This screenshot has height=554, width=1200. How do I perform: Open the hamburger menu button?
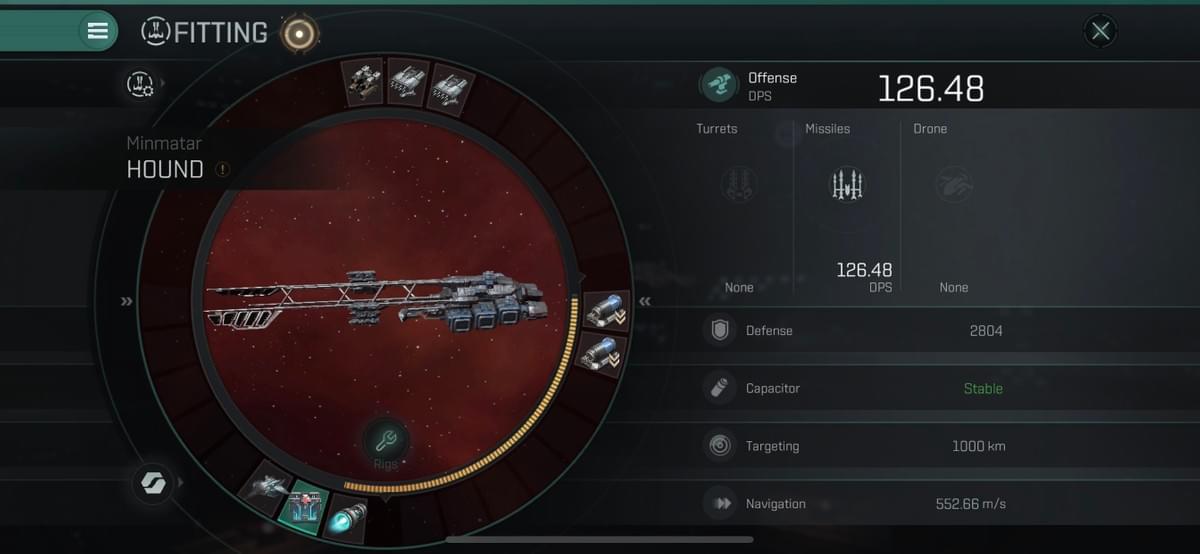click(97, 31)
